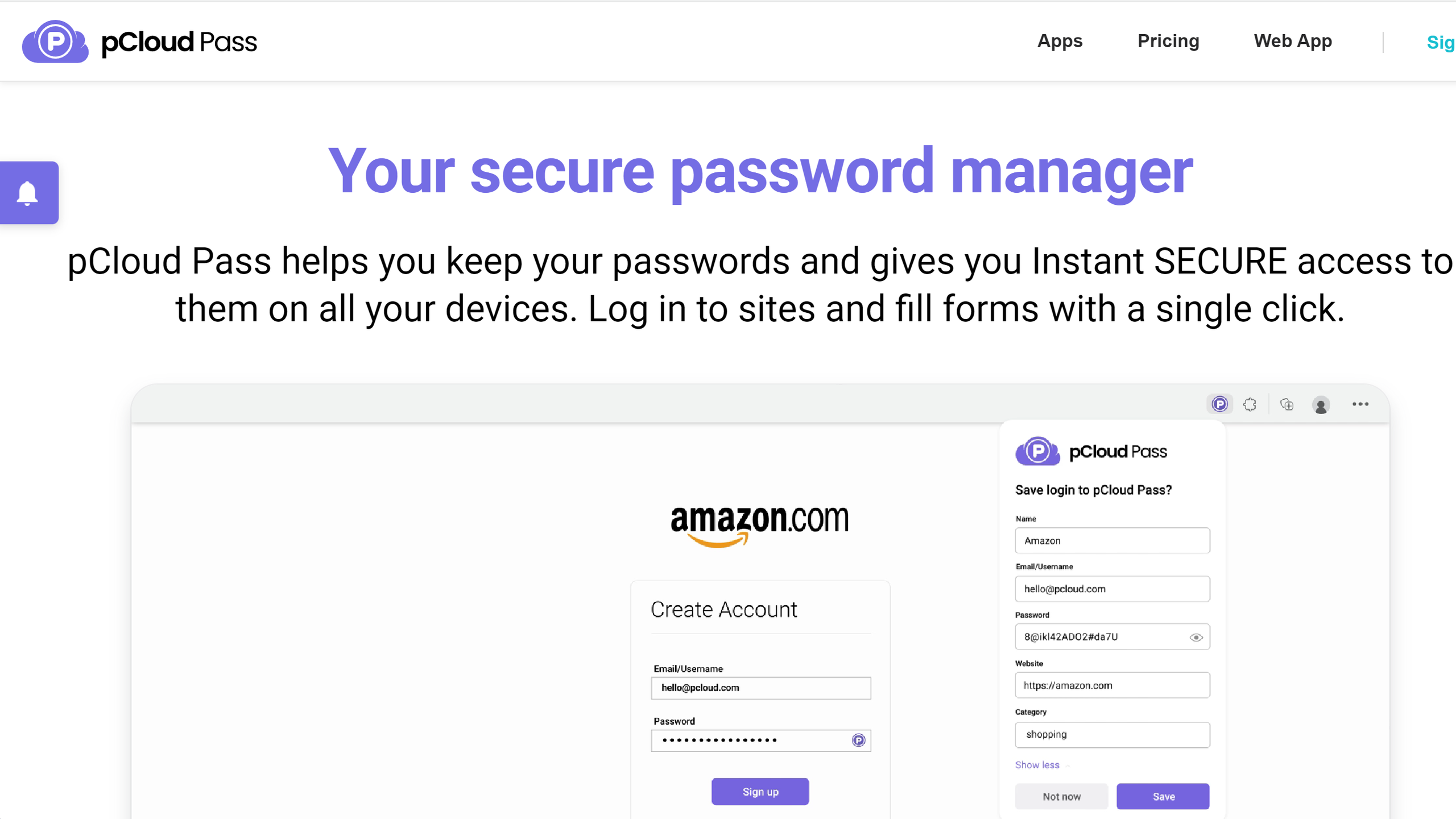The width and height of the screenshot is (1456, 819).
Task: Go to the Pricing page
Action: (1168, 41)
